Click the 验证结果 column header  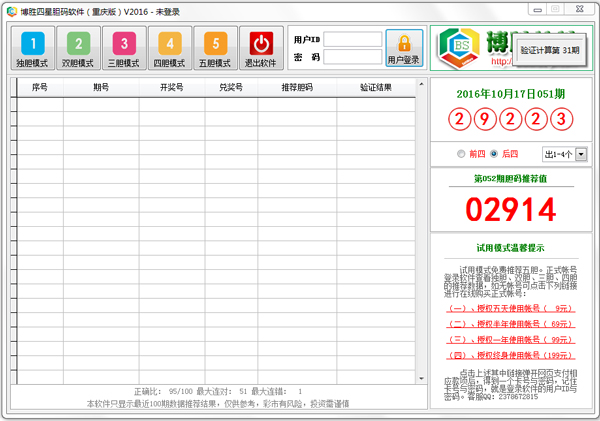tap(376, 87)
